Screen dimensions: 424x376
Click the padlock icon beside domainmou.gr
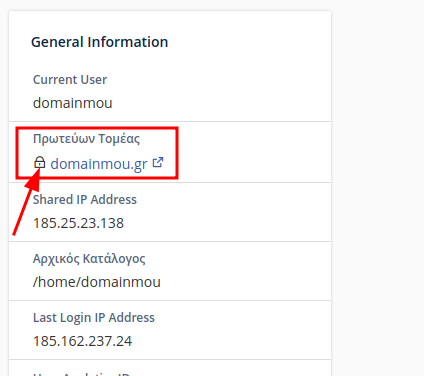pyautogui.click(x=40, y=163)
